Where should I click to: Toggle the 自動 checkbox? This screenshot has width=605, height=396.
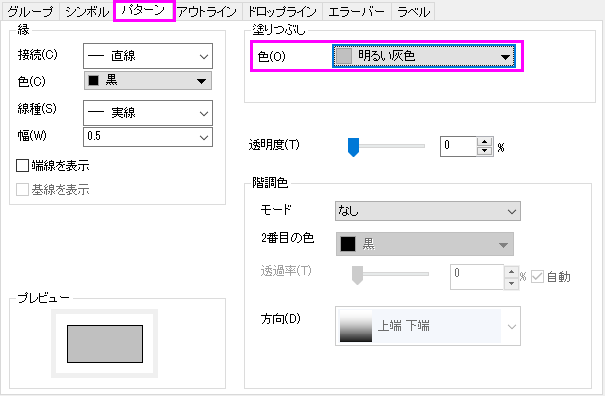pyautogui.click(x=537, y=277)
